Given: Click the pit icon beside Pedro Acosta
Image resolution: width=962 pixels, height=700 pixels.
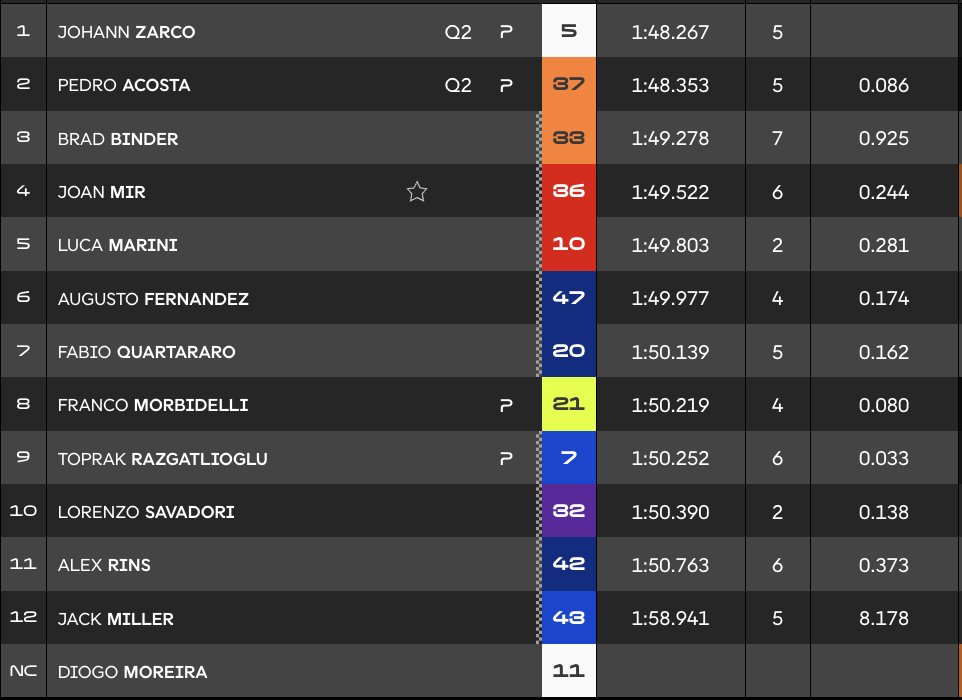Looking at the screenshot, I should pos(506,85).
